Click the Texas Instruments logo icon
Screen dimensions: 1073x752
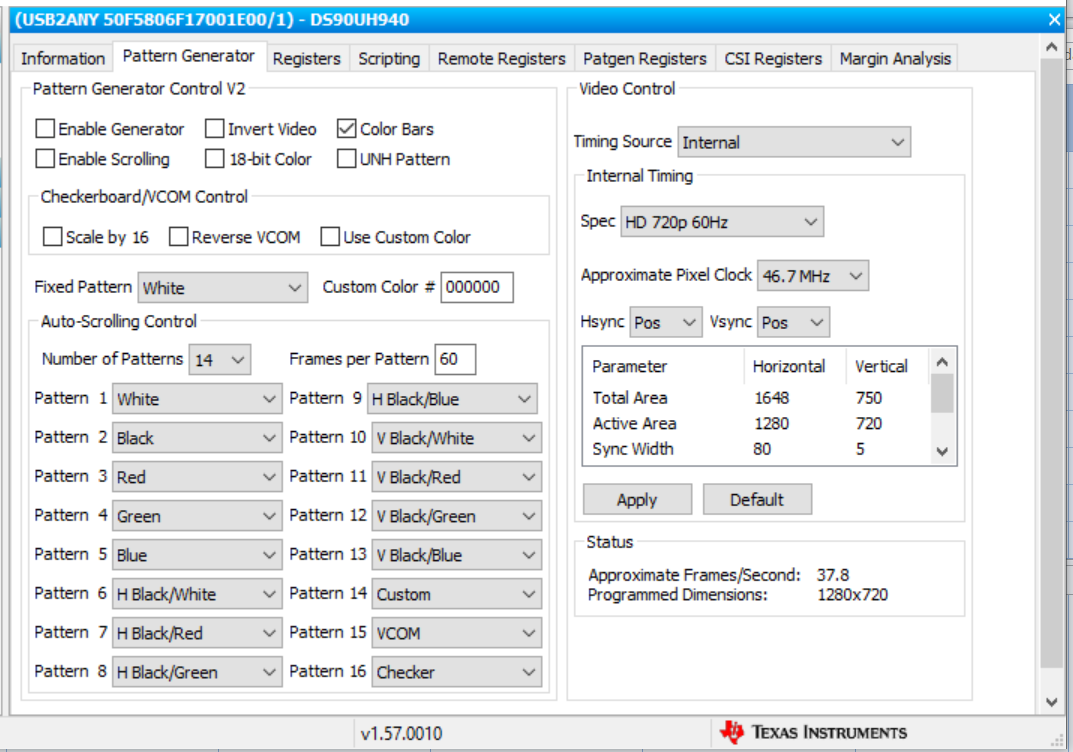pyautogui.click(x=732, y=732)
